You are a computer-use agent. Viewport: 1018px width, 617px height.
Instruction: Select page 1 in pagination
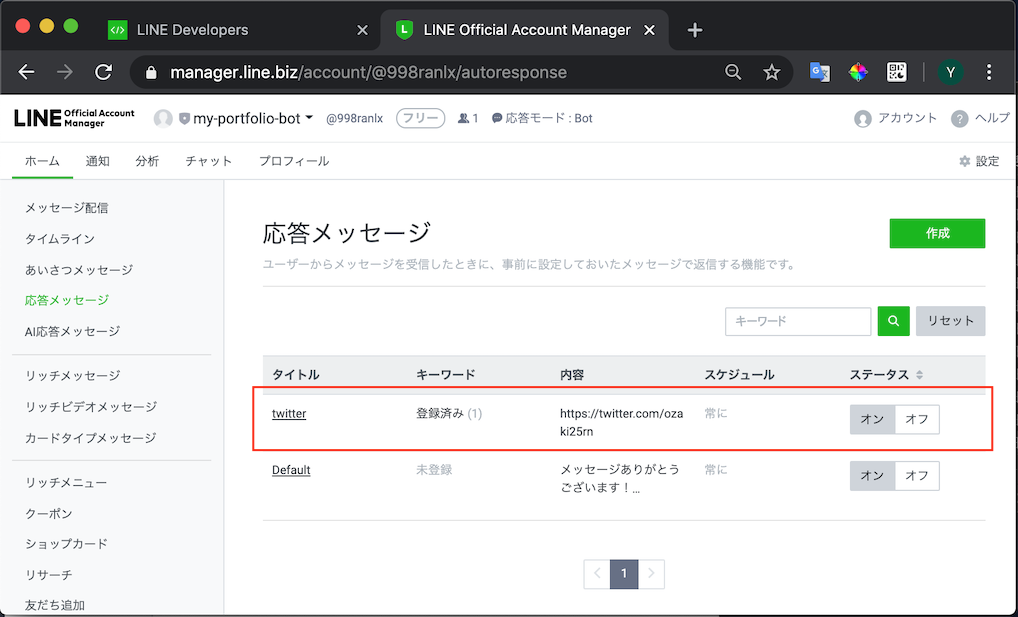[x=624, y=573]
